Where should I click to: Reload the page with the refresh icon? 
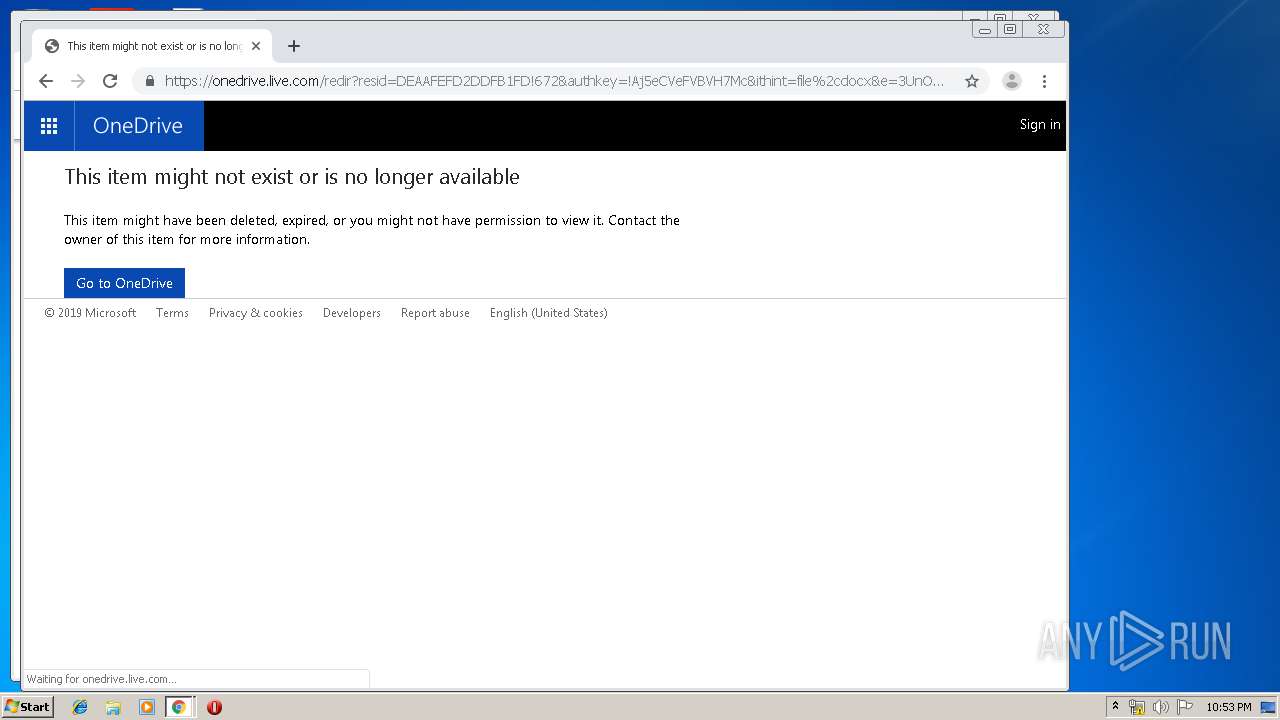tap(110, 81)
